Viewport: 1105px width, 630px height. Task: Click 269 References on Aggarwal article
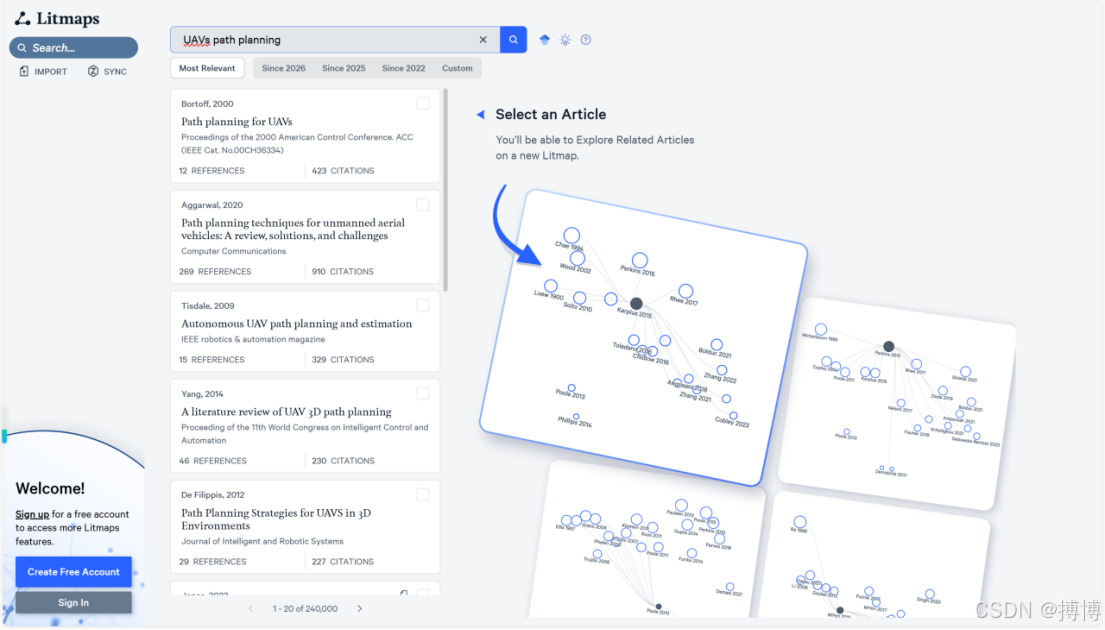coord(215,271)
